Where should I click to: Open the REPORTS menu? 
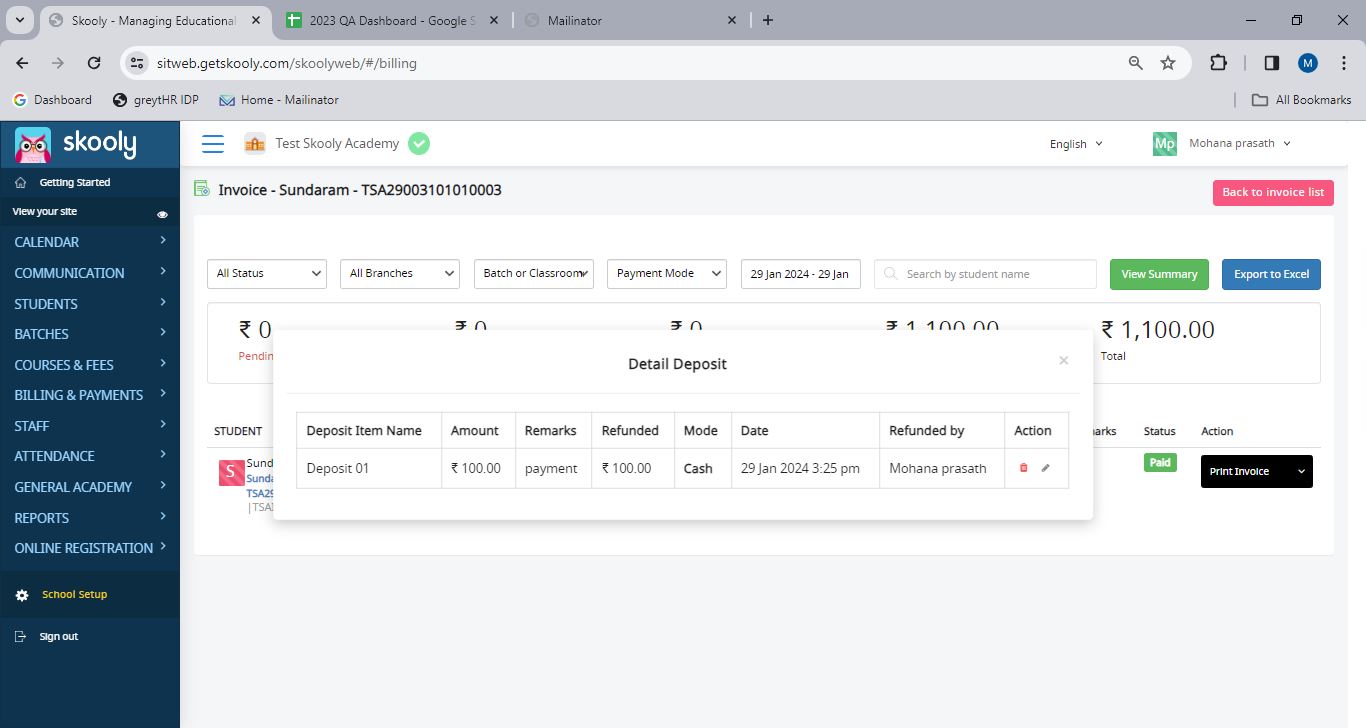(90, 518)
